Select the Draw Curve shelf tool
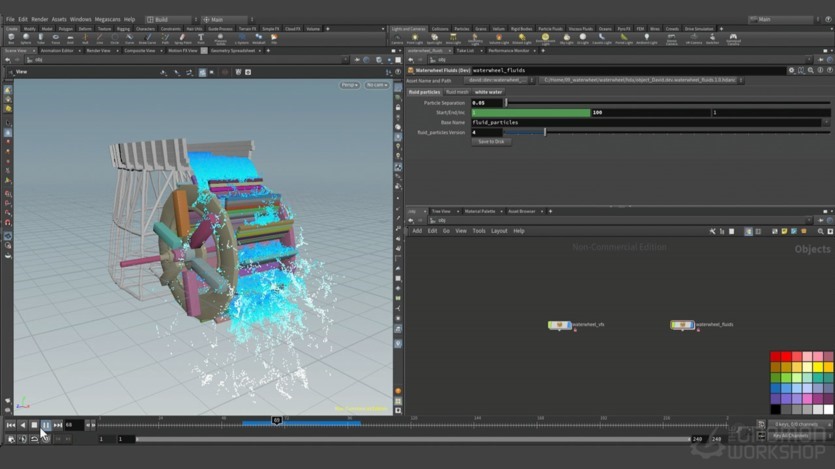This screenshot has height=469, width=835. [x=148, y=38]
